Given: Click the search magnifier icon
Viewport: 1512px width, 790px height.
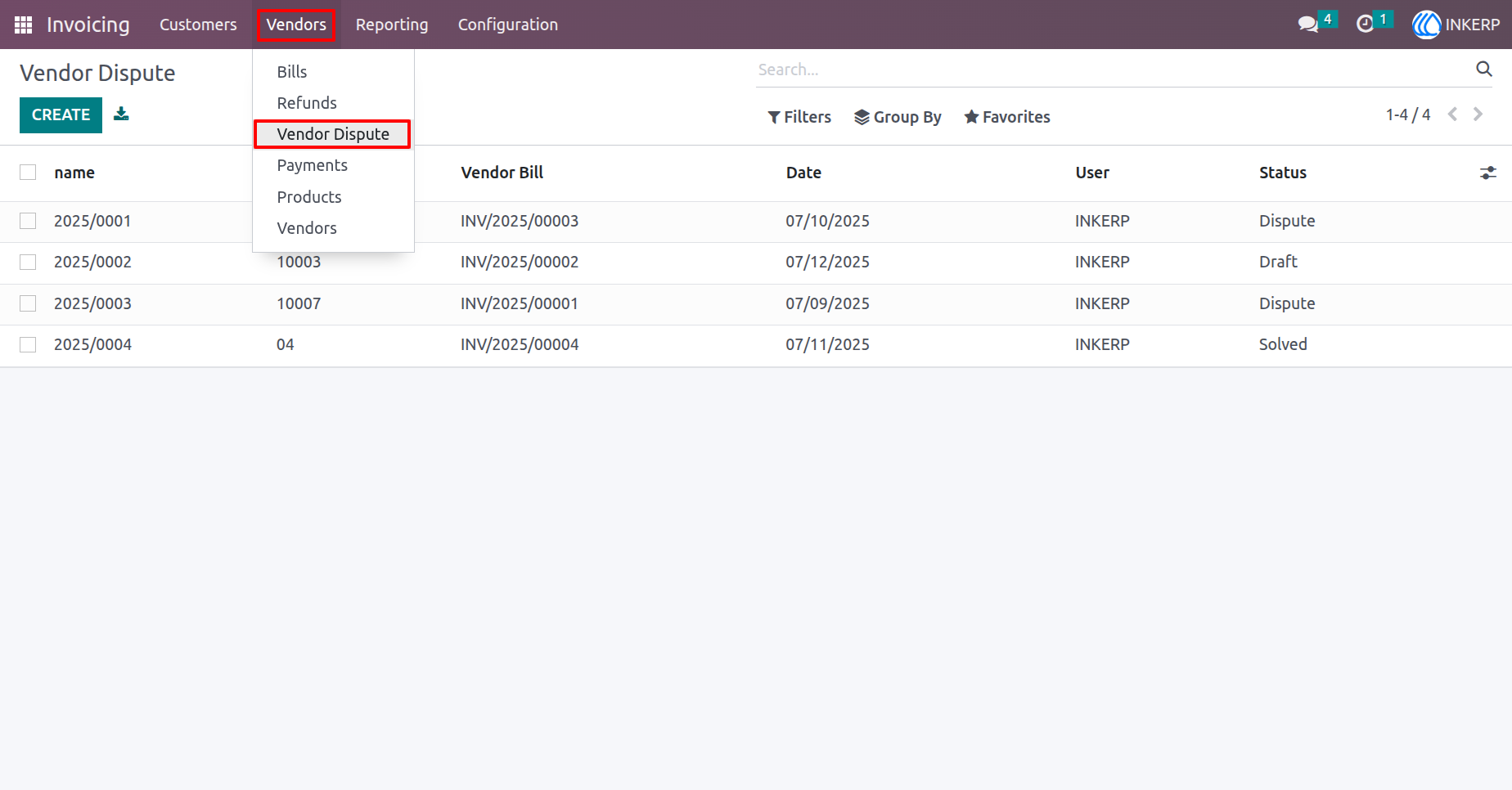Looking at the screenshot, I should pos(1483,69).
